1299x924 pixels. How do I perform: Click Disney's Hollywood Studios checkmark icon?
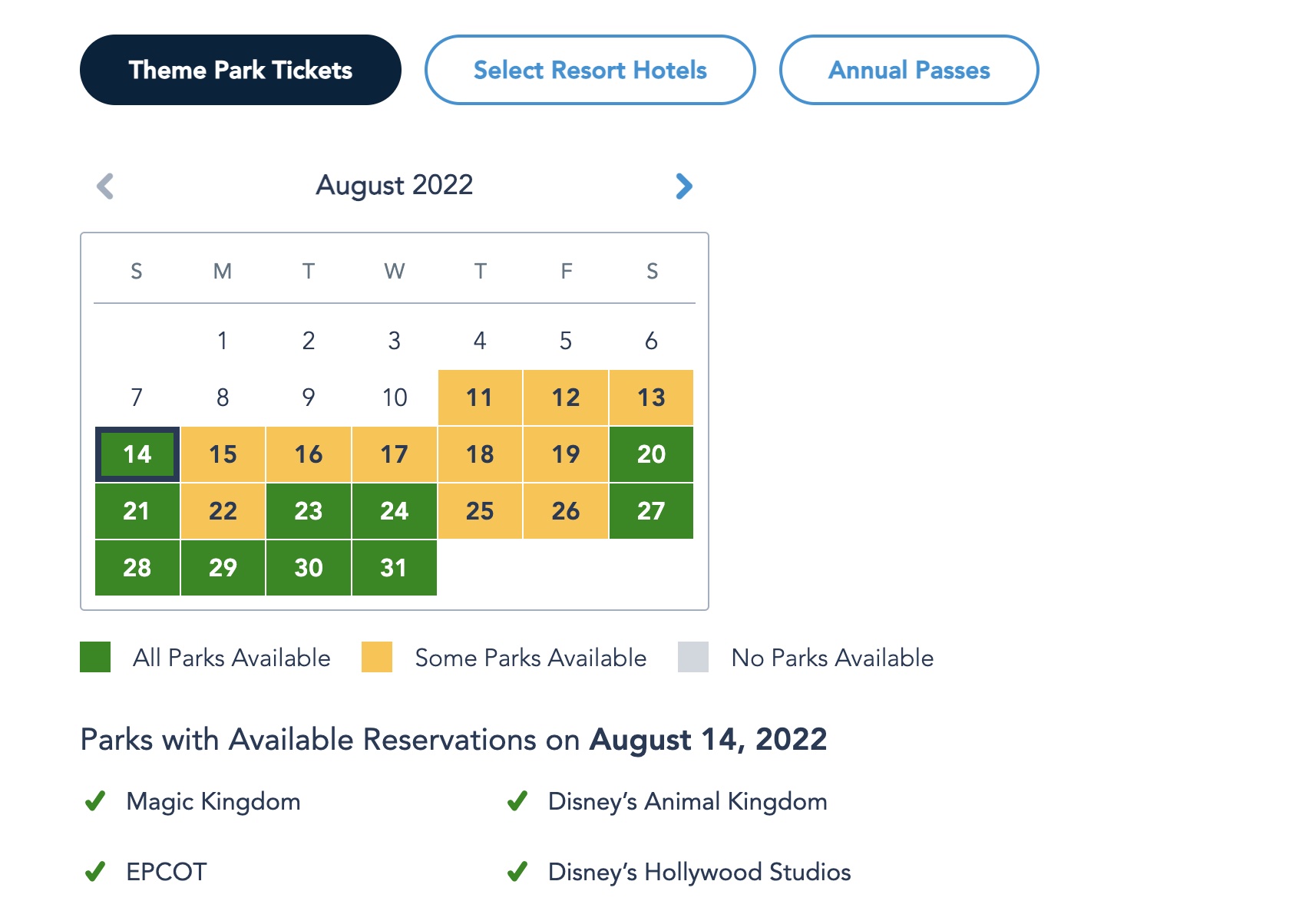point(517,873)
